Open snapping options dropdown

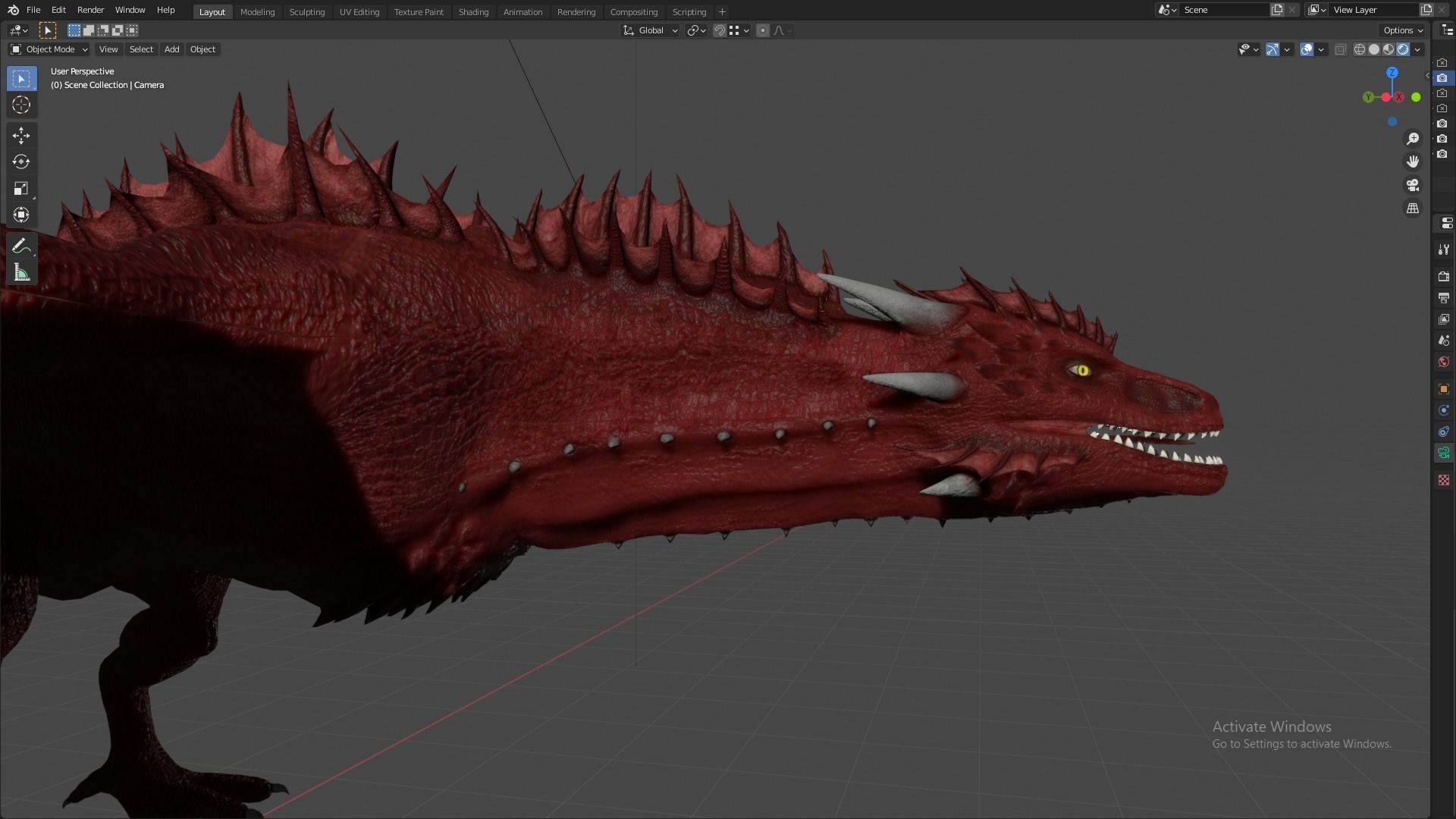click(x=739, y=30)
